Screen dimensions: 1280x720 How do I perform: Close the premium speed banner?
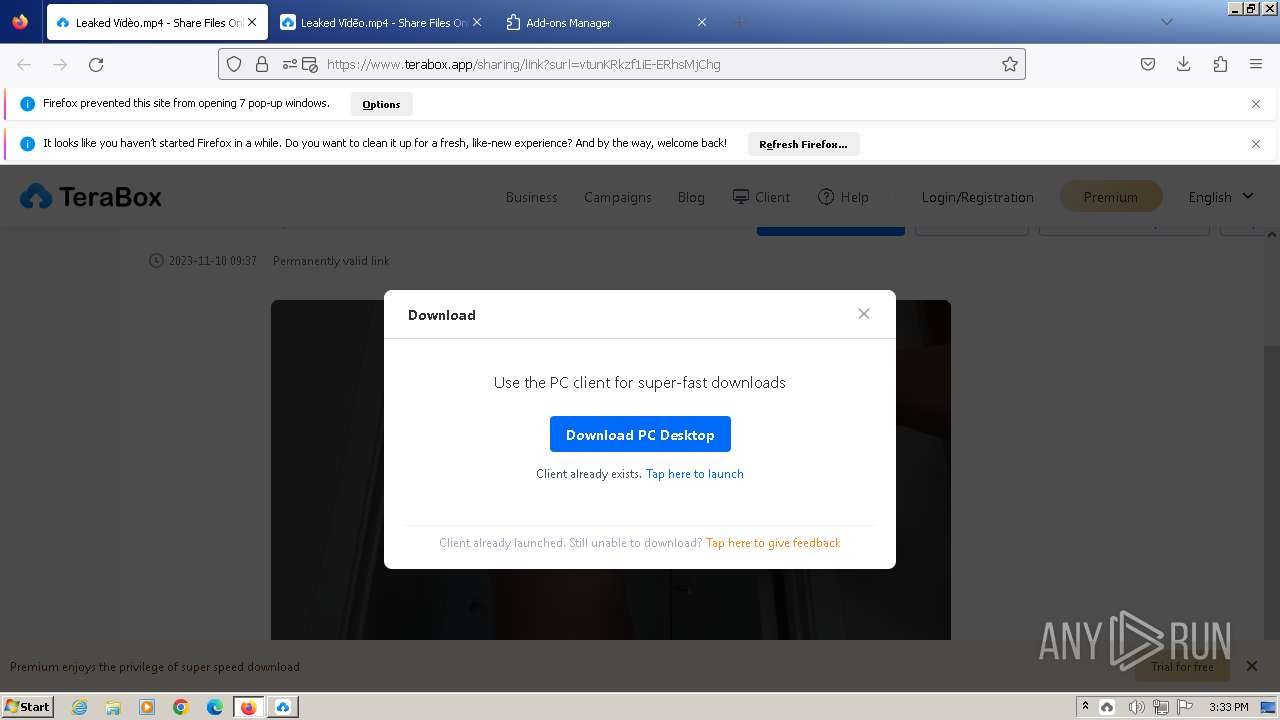tap(1251, 666)
